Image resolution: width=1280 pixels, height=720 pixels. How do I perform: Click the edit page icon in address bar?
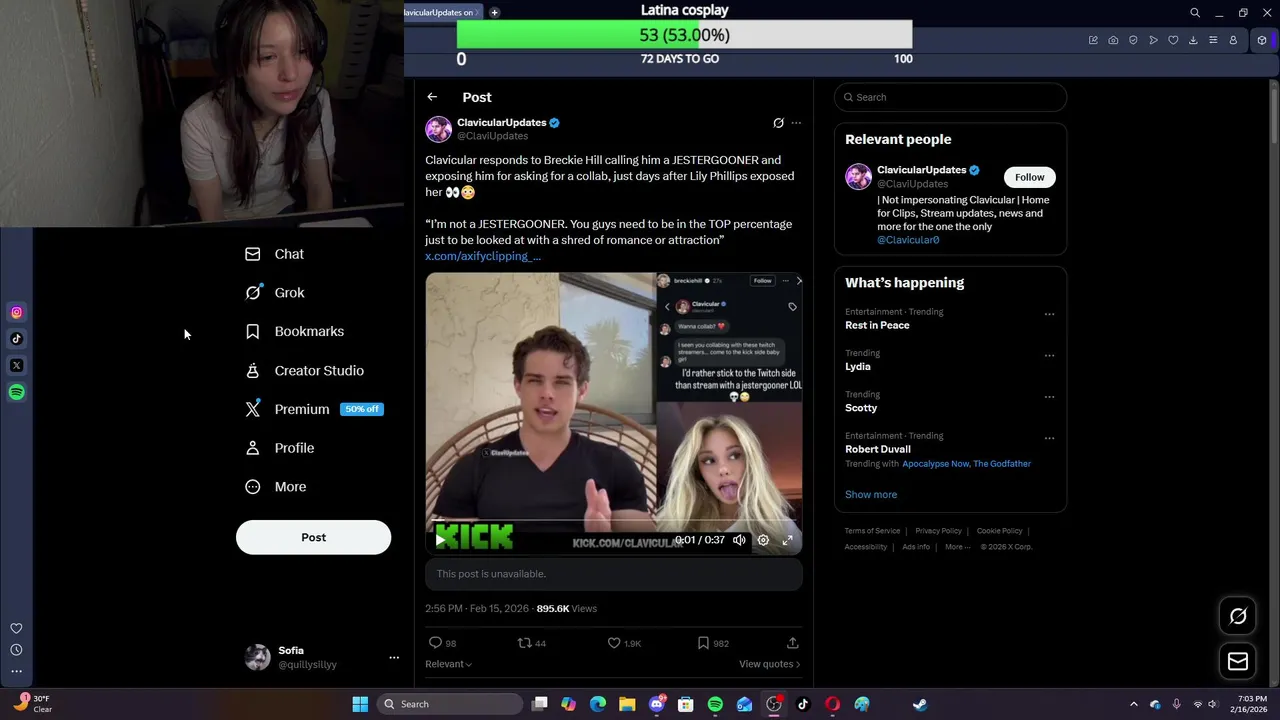[1093, 40]
